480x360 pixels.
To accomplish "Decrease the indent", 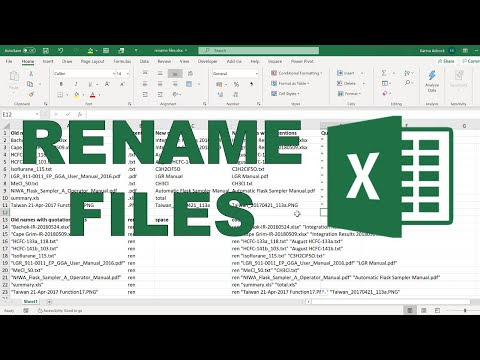I will tap(145, 95).
